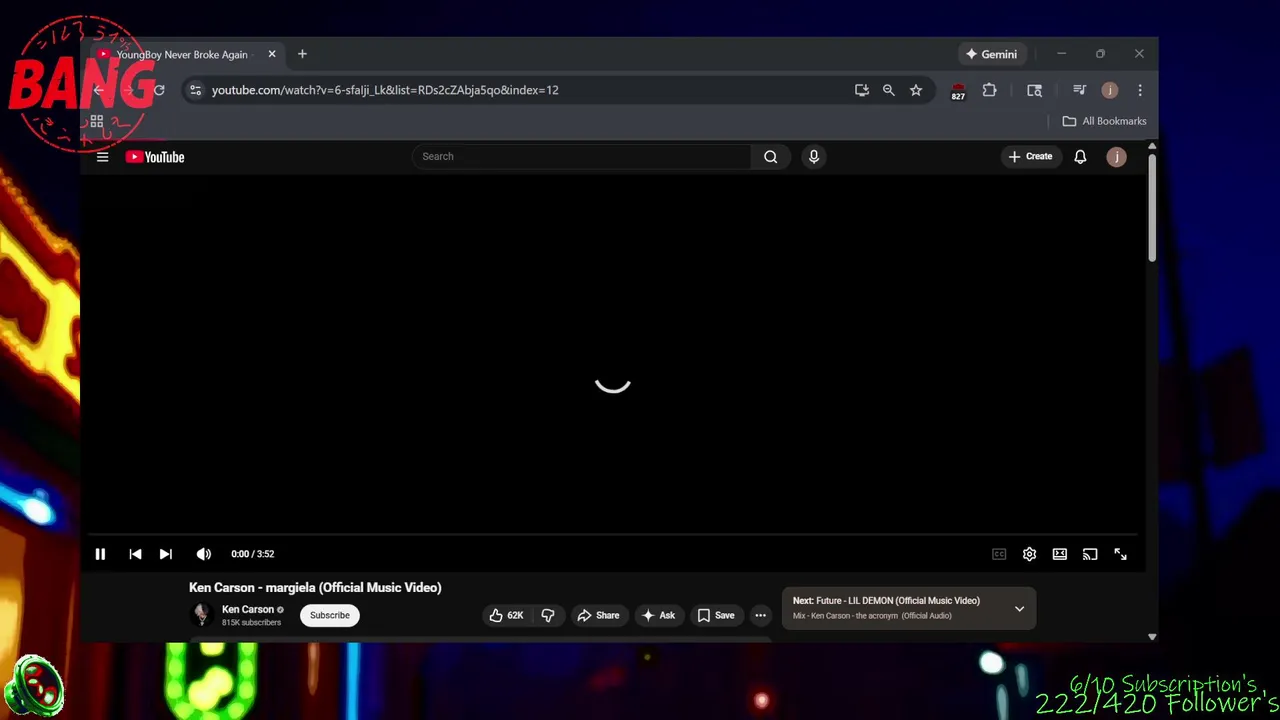Open the player settings gear
The image size is (1280, 720).
click(x=1029, y=554)
